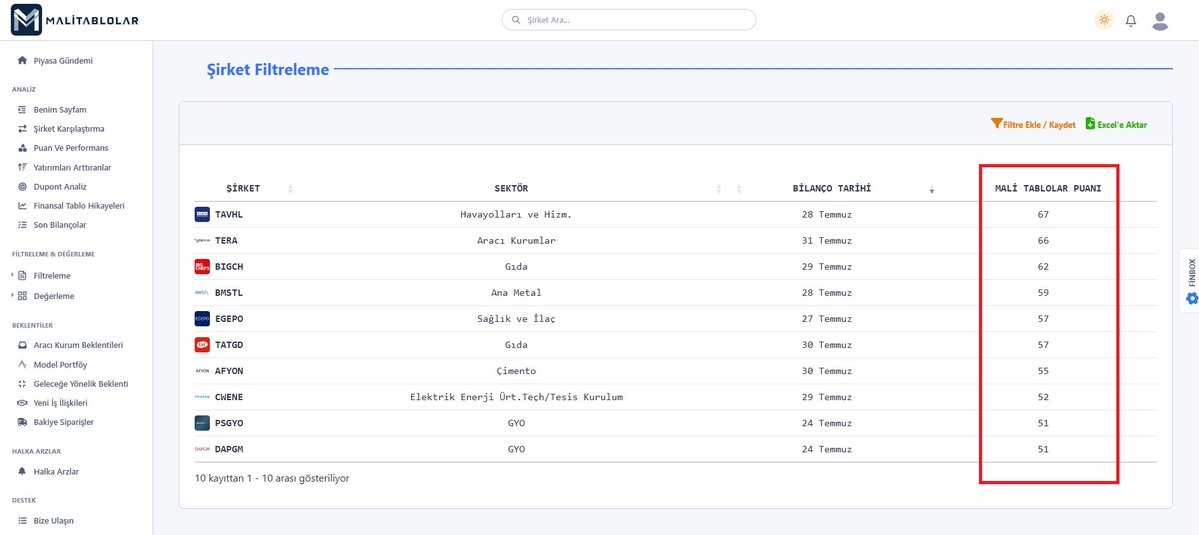Click the Dupont Analiz target icon

(22, 186)
